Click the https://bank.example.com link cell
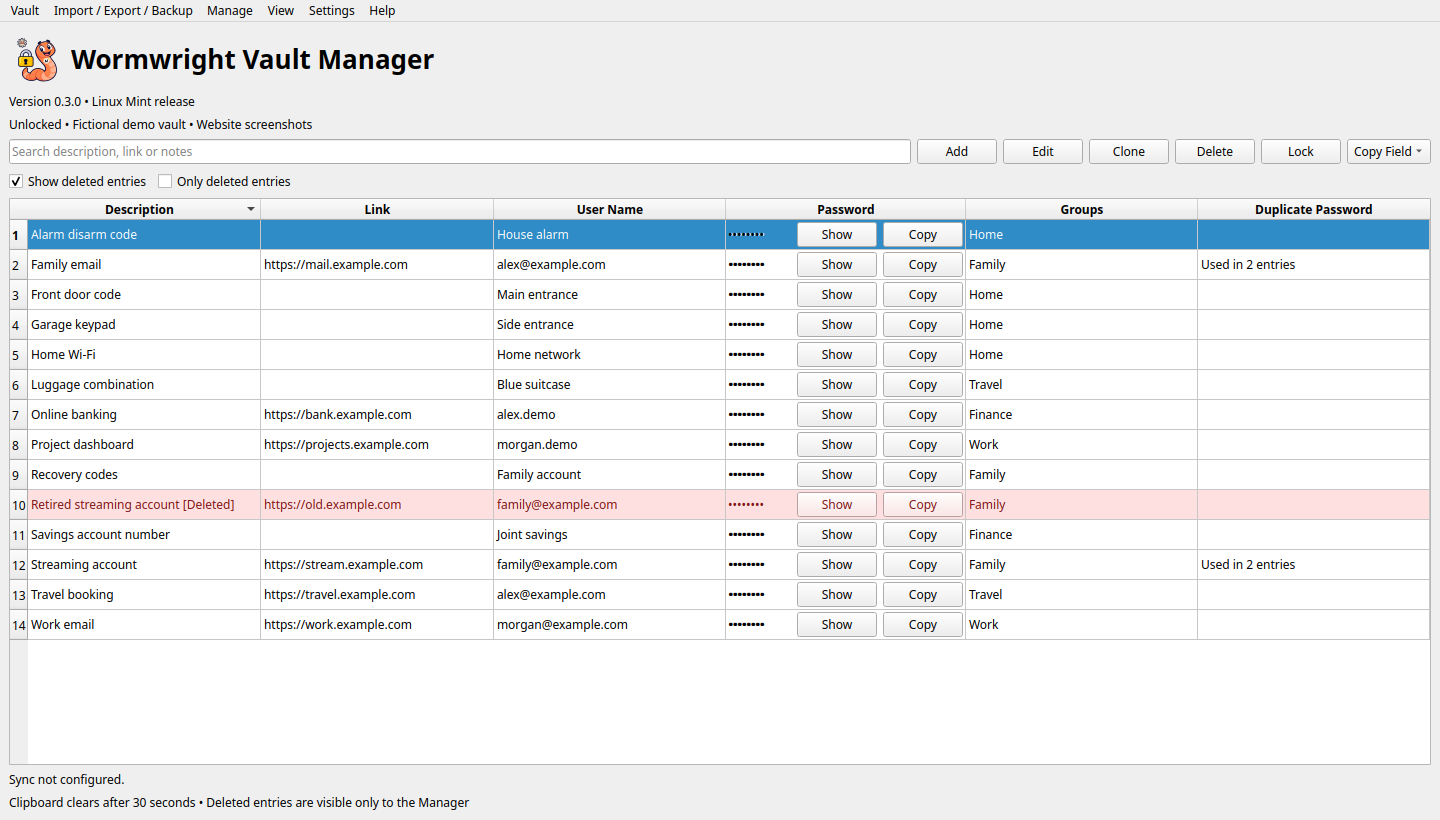The height and width of the screenshot is (820, 1440). point(377,415)
